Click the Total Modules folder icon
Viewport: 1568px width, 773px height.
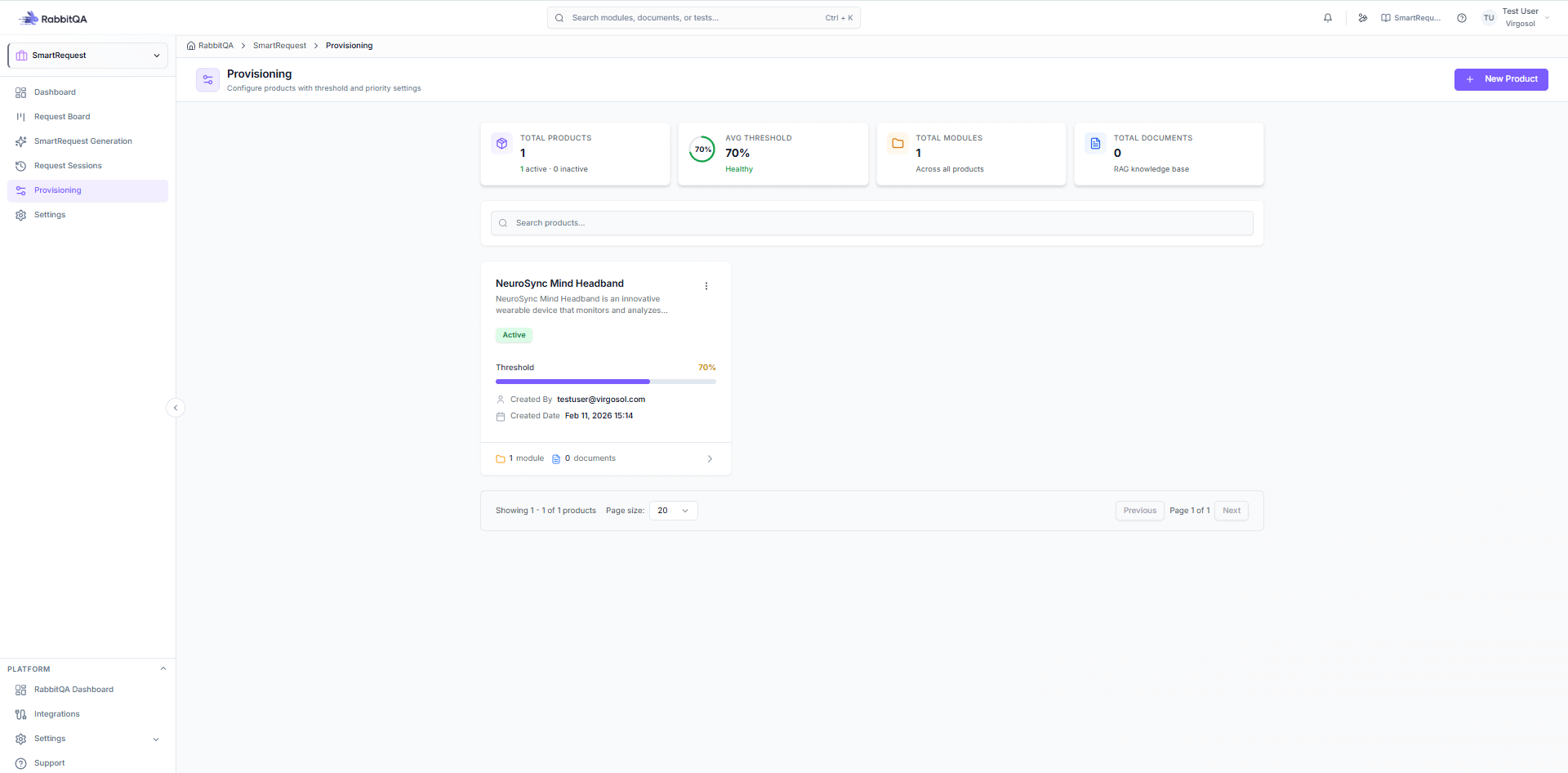click(898, 144)
